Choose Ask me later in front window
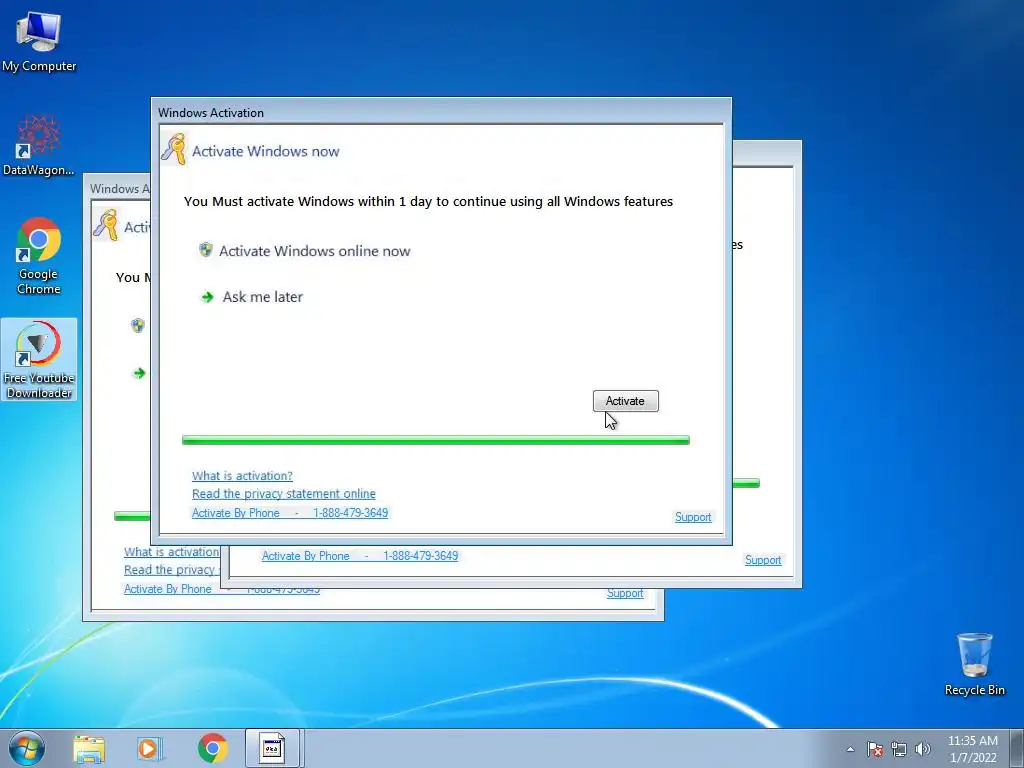This screenshot has height=768, width=1024. click(x=263, y=296)
